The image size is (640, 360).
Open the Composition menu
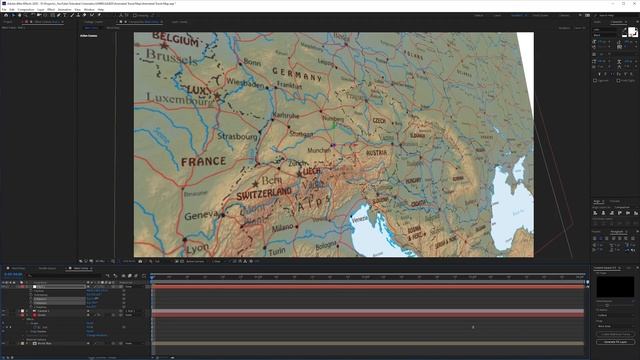26,9
